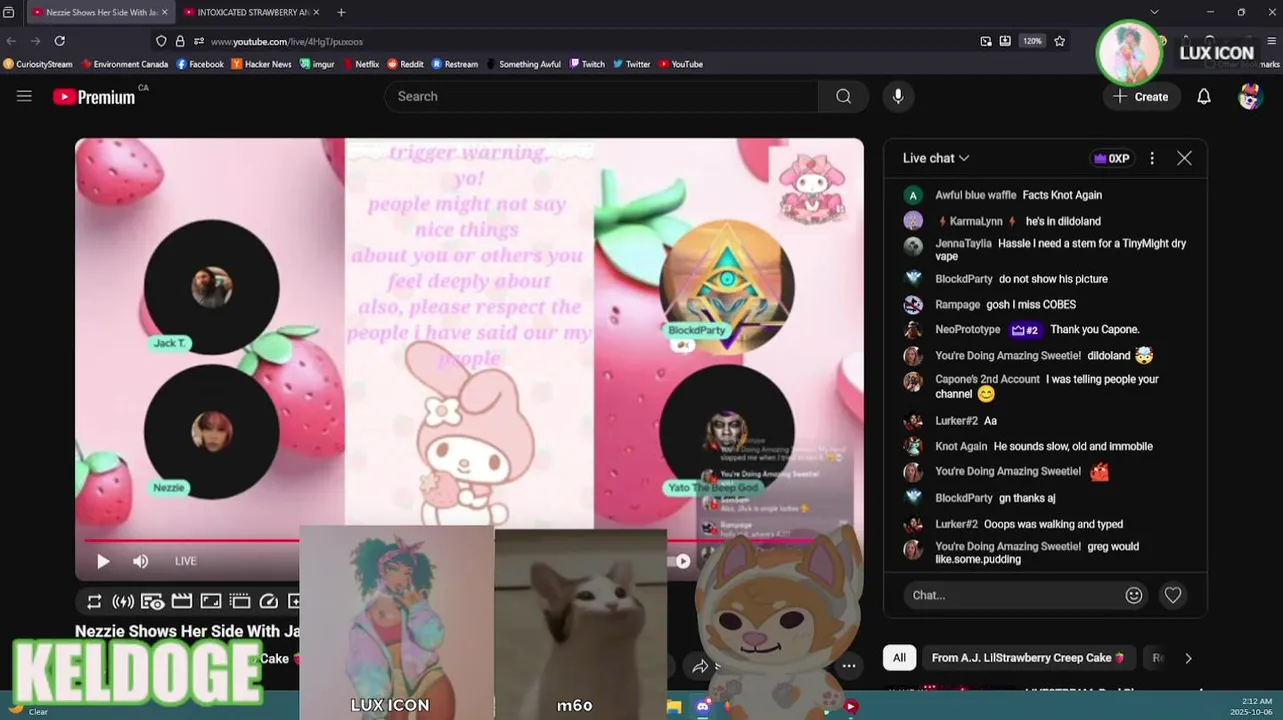Open the Twitch bookmark
This screenshot has height=720, width=1283.
pos(587,64)
